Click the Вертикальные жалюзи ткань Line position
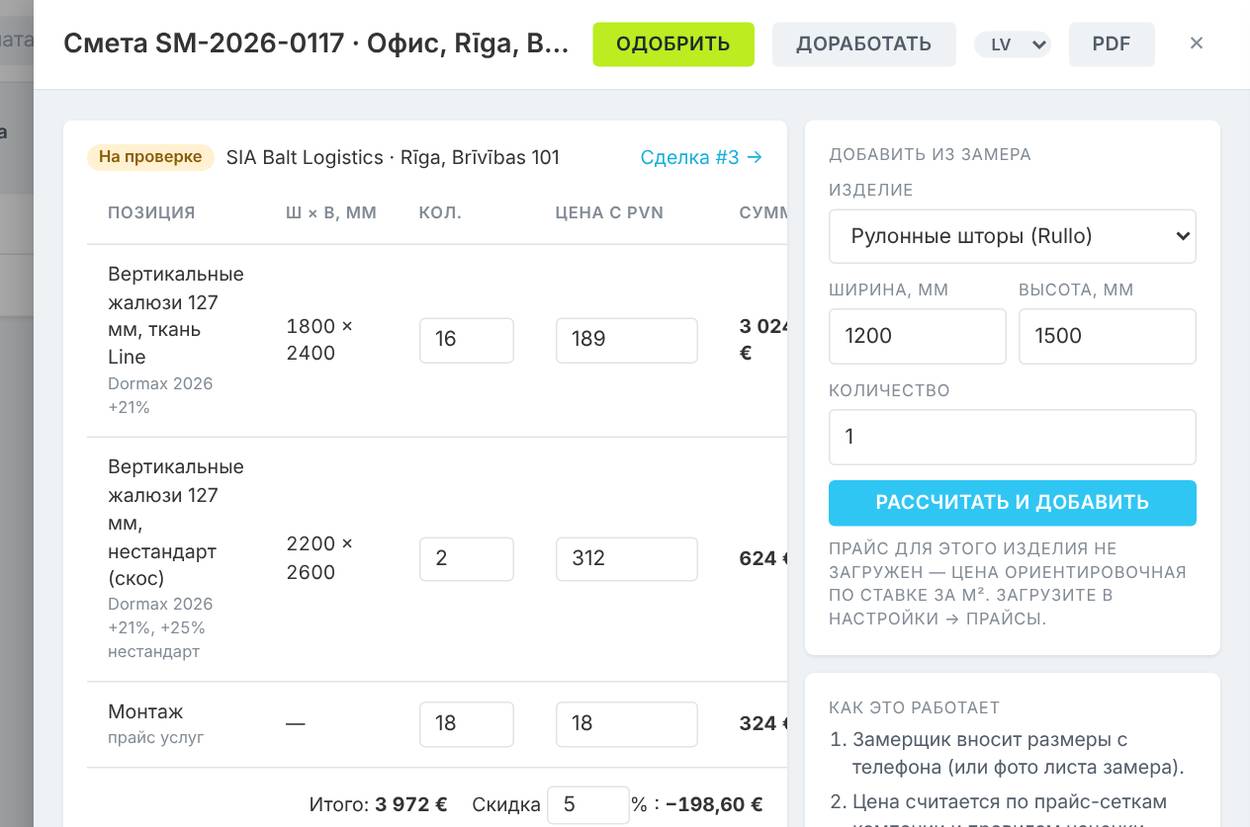Screen dimensions: 1250x827 click(x=176, y=315)
